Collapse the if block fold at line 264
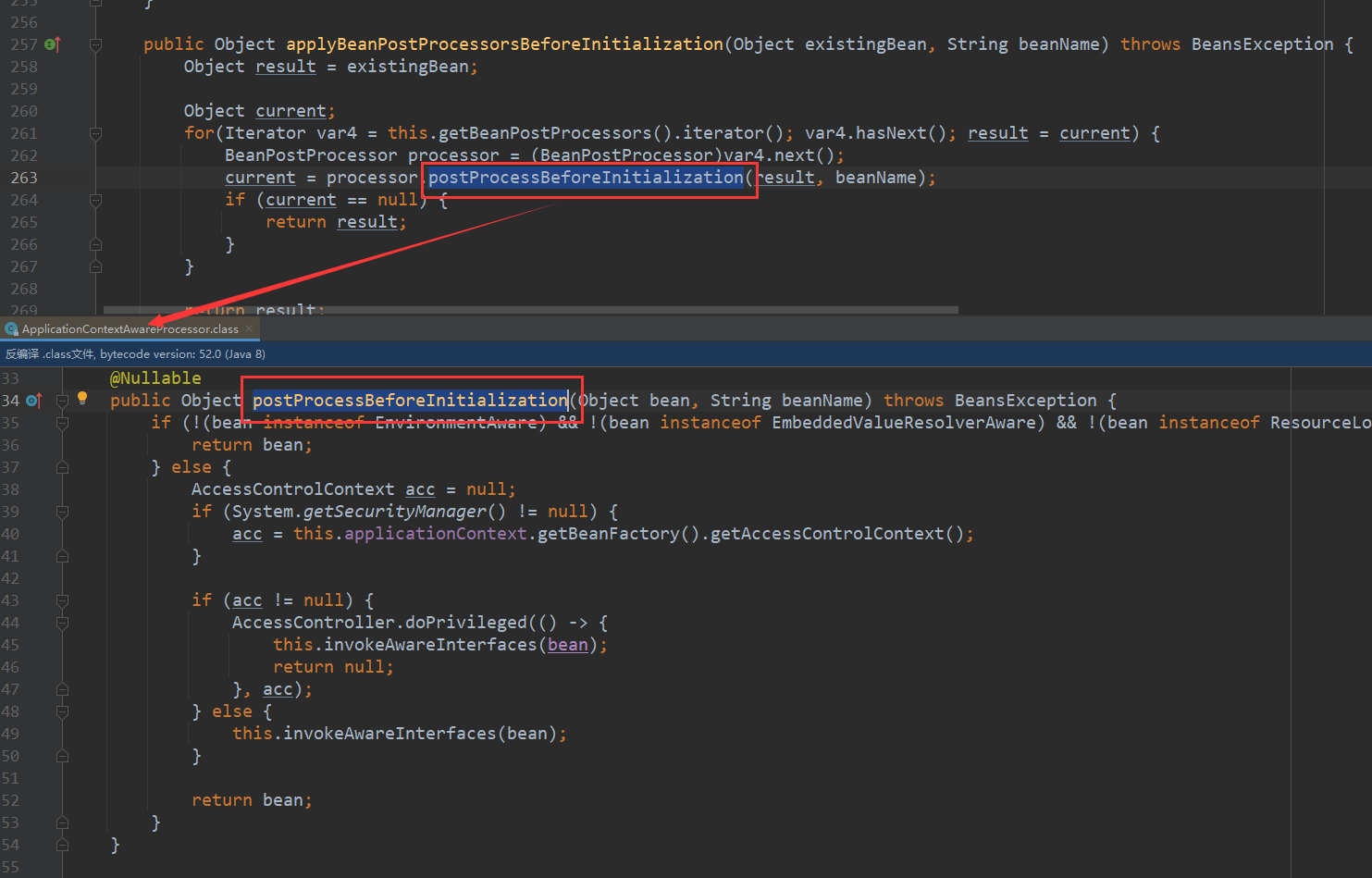This screenshot has width=1372, height=878. click(95, 200)
